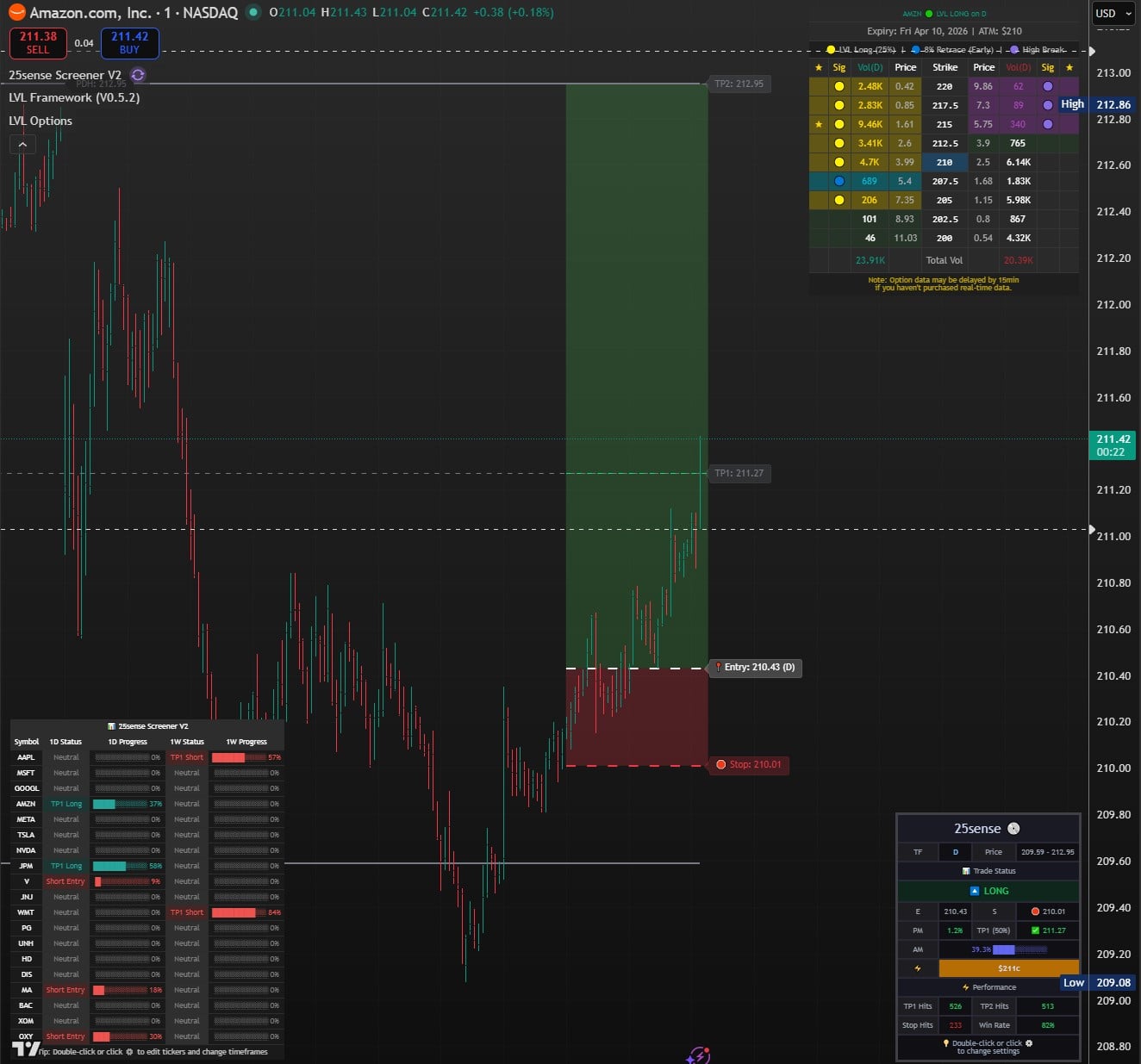The height and width of the screenshot is (1064, 1141).
Task: Click JPM 1D progress bar at 58%
Action: (x=127, y=866)
